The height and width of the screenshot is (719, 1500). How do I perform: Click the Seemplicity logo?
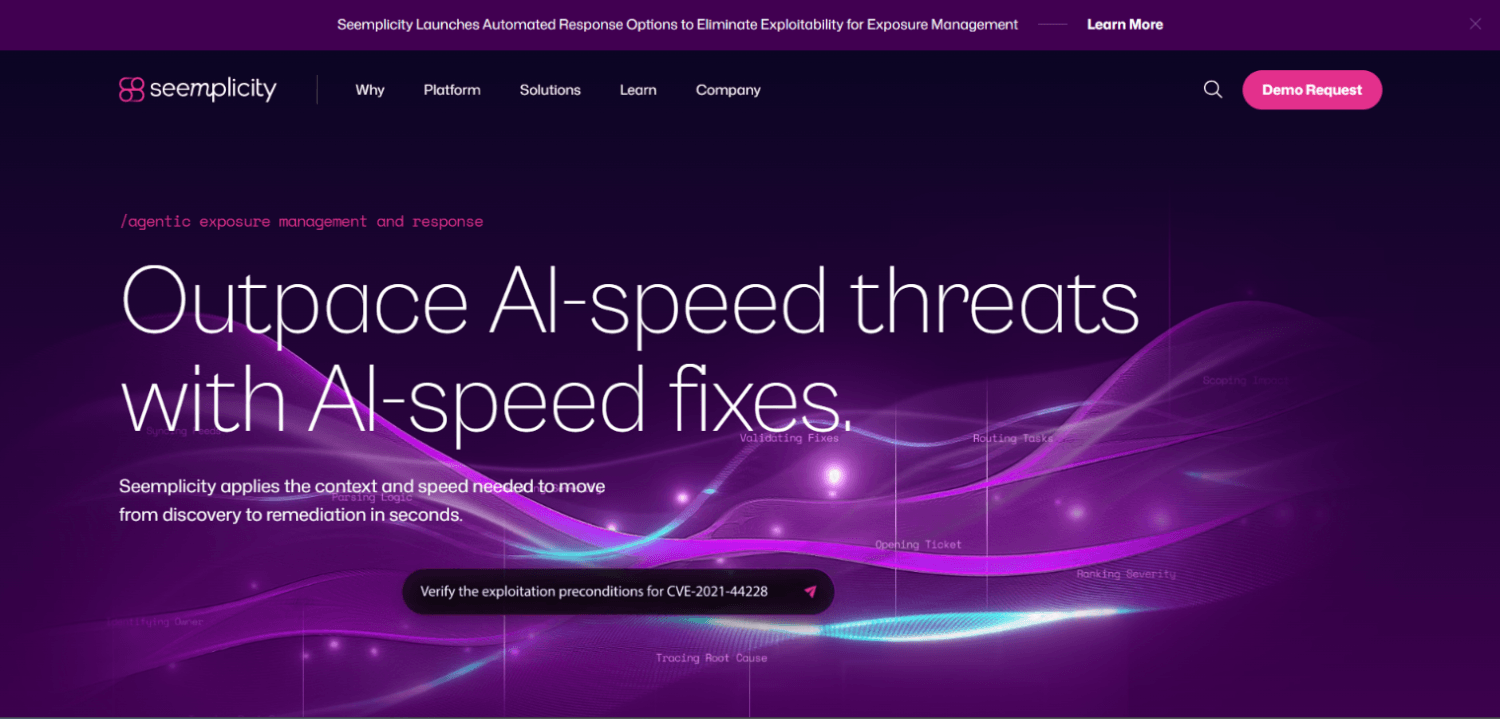point(198,89)
